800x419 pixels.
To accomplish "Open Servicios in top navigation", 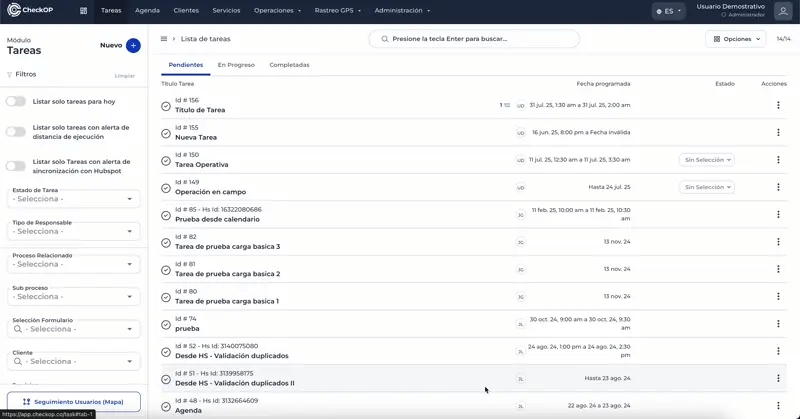I will (x=227, y=11).
